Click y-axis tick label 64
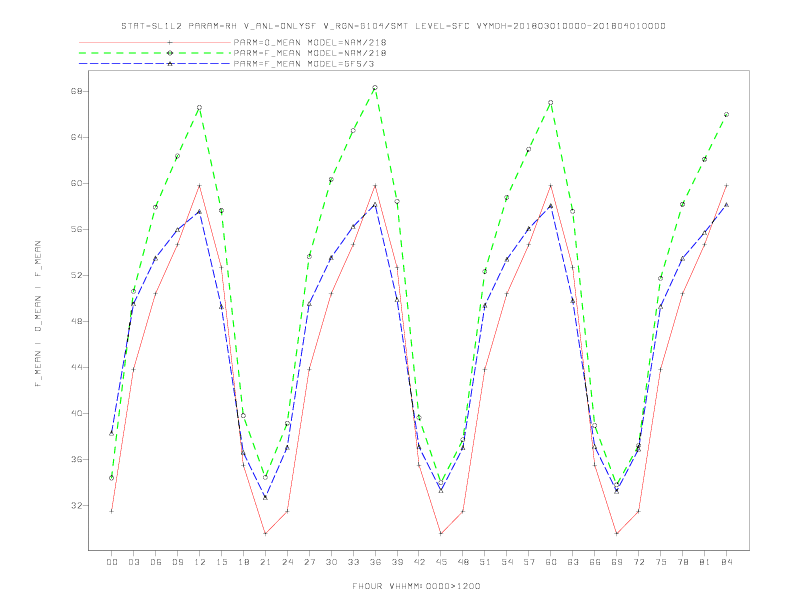The image size is (792, 612). (76, 137)
